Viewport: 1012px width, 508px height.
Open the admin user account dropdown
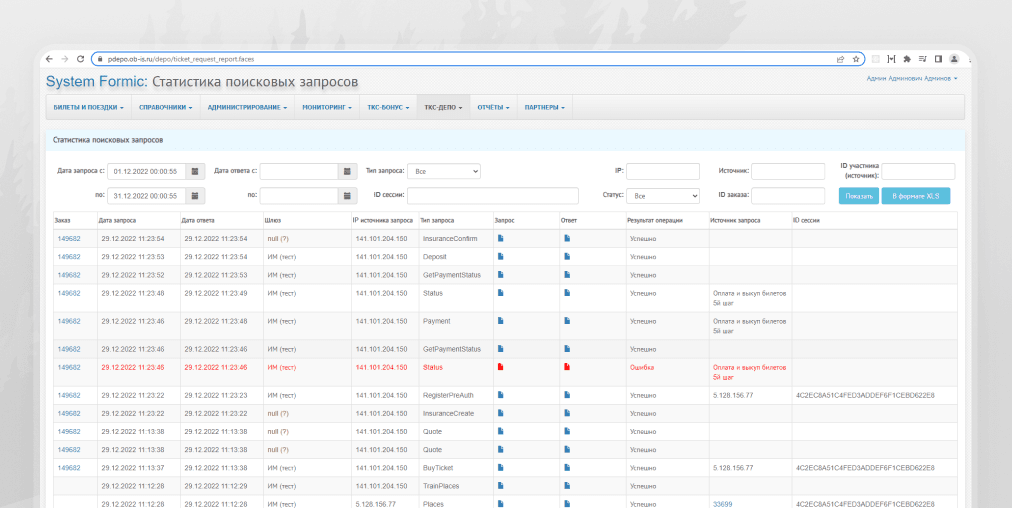[x=911, y=78]
